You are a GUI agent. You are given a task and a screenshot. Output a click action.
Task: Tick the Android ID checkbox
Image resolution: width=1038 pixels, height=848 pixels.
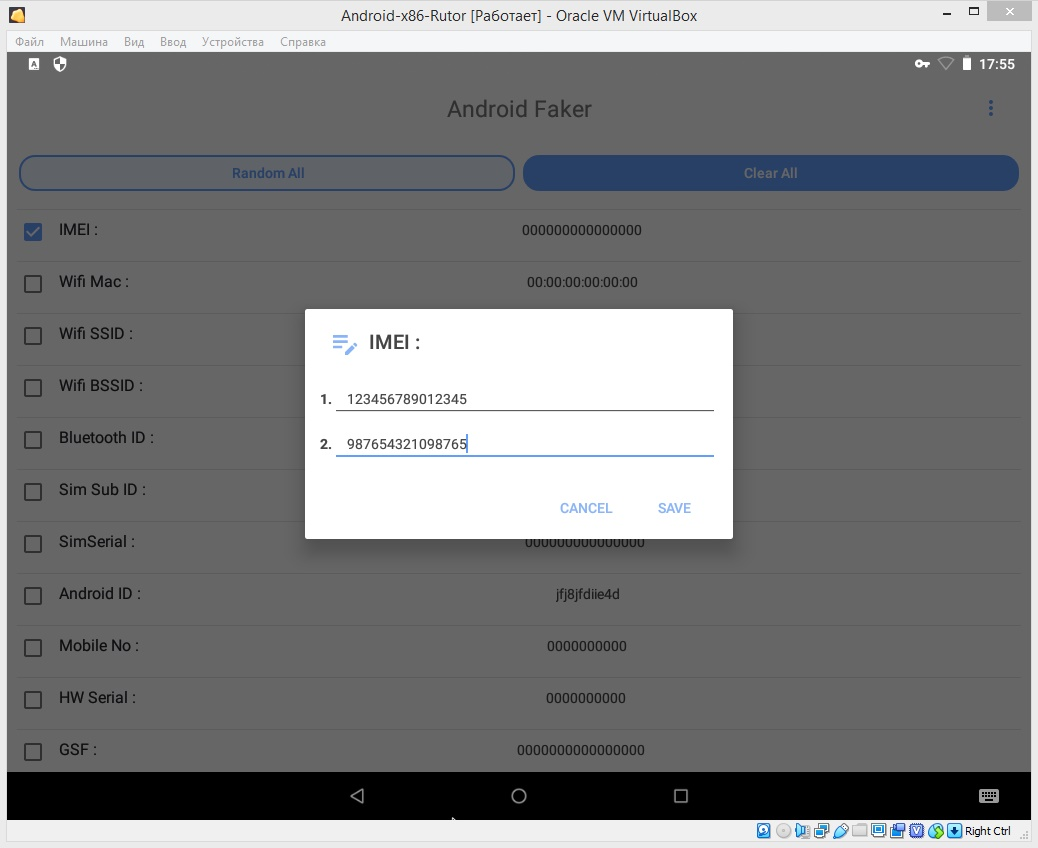33,595
